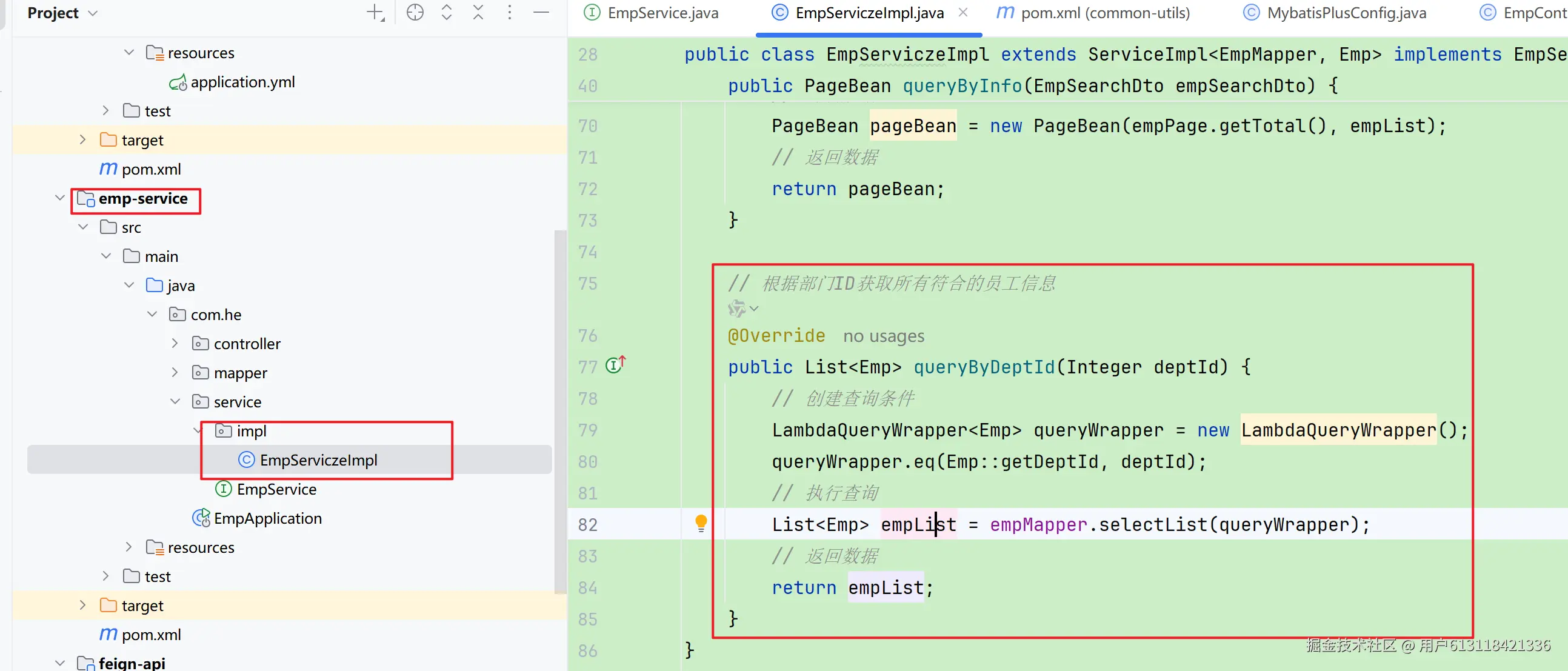This screenshot has height=671, width=1568.
Task: Expand the mapper package
Action: point(175,373)
